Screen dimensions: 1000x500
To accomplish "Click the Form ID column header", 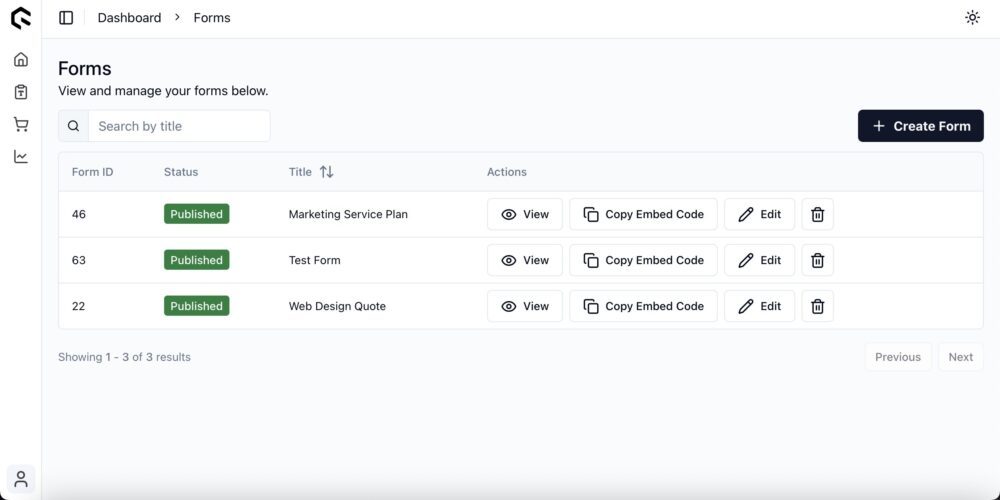I will pos(92,172).
